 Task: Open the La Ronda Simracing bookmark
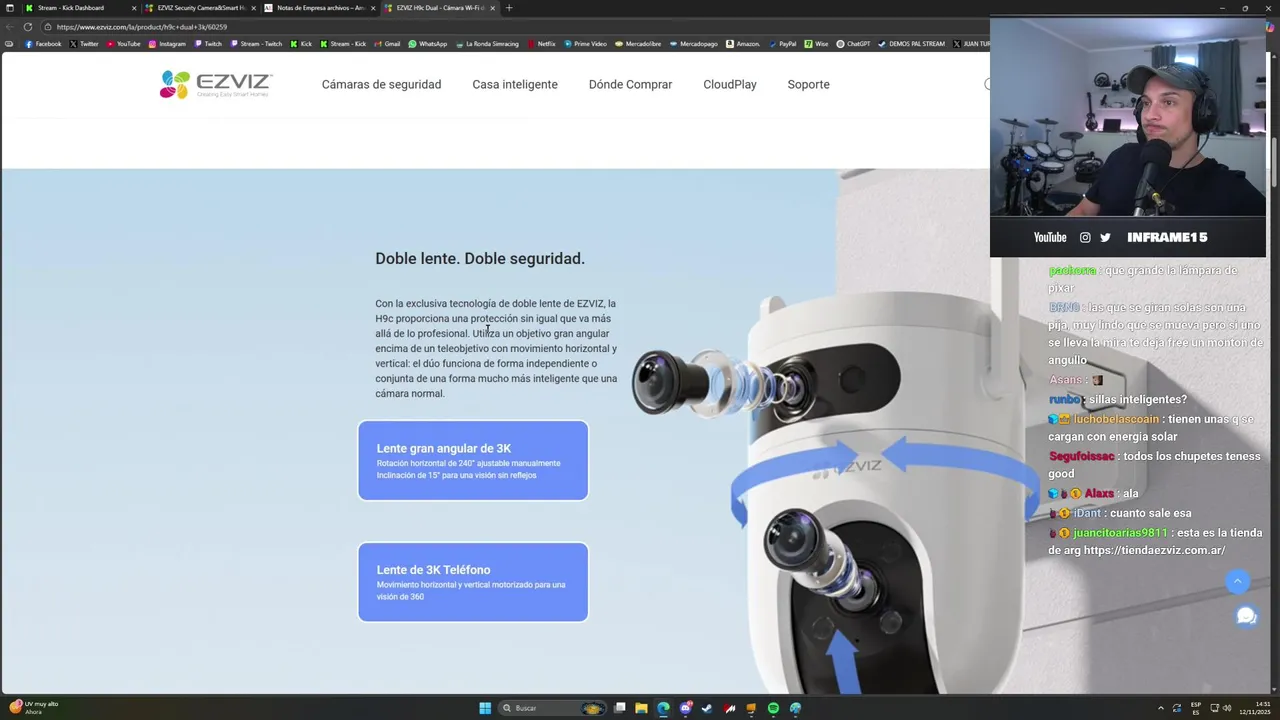coord(487,44)
